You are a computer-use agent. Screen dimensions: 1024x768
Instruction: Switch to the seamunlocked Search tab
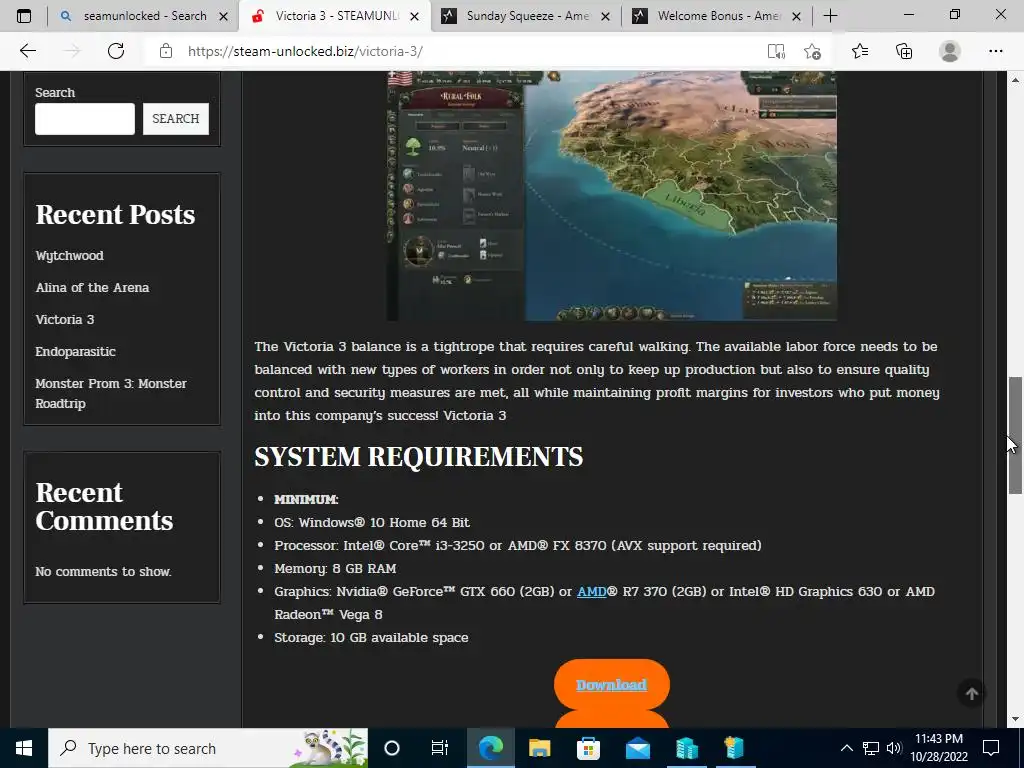pos(144,16)
